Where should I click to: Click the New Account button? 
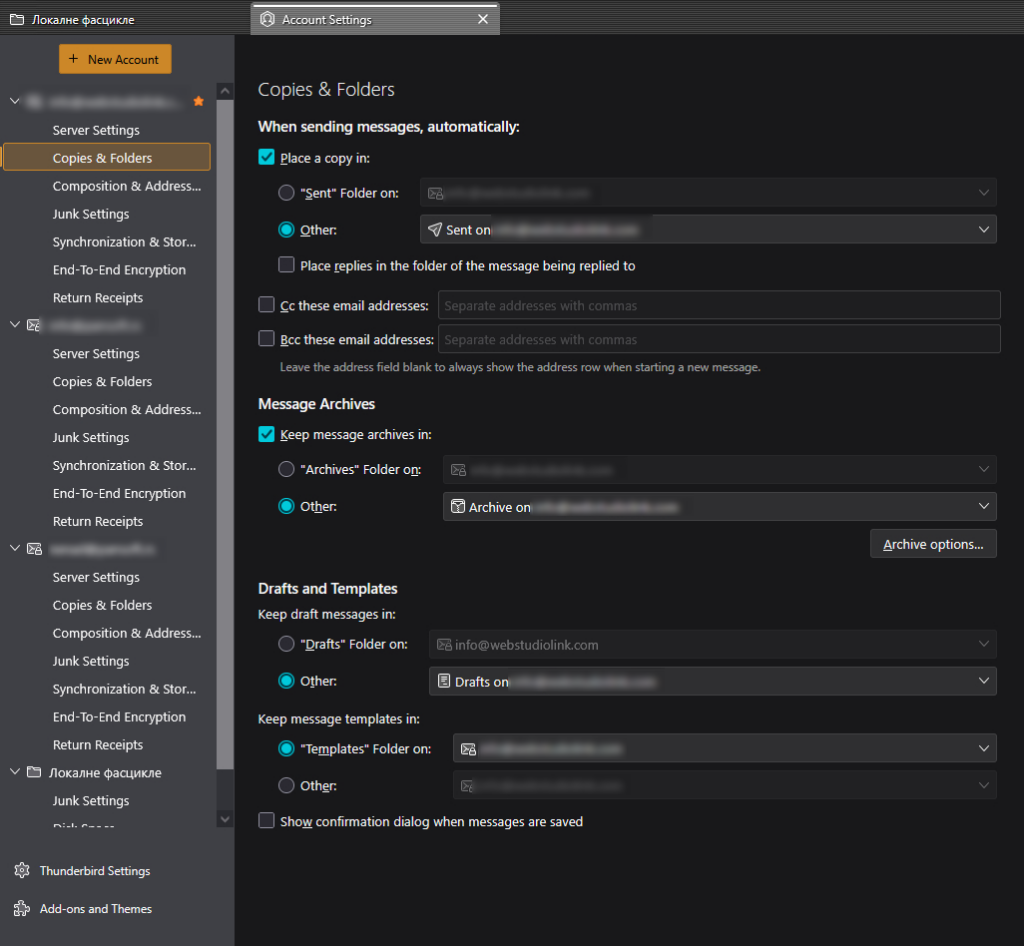point(115,59)
